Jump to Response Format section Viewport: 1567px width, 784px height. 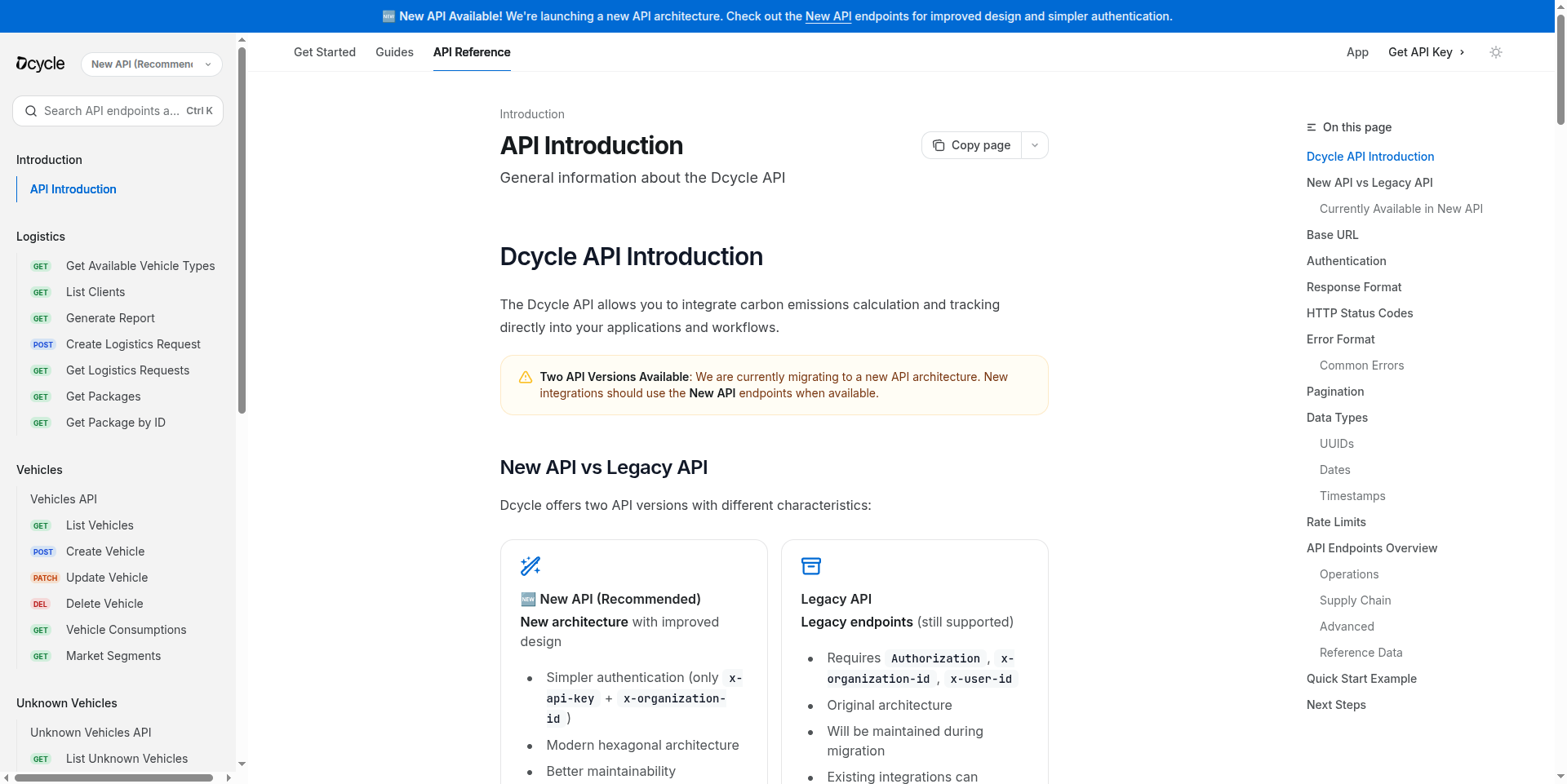pos(1354,287)
